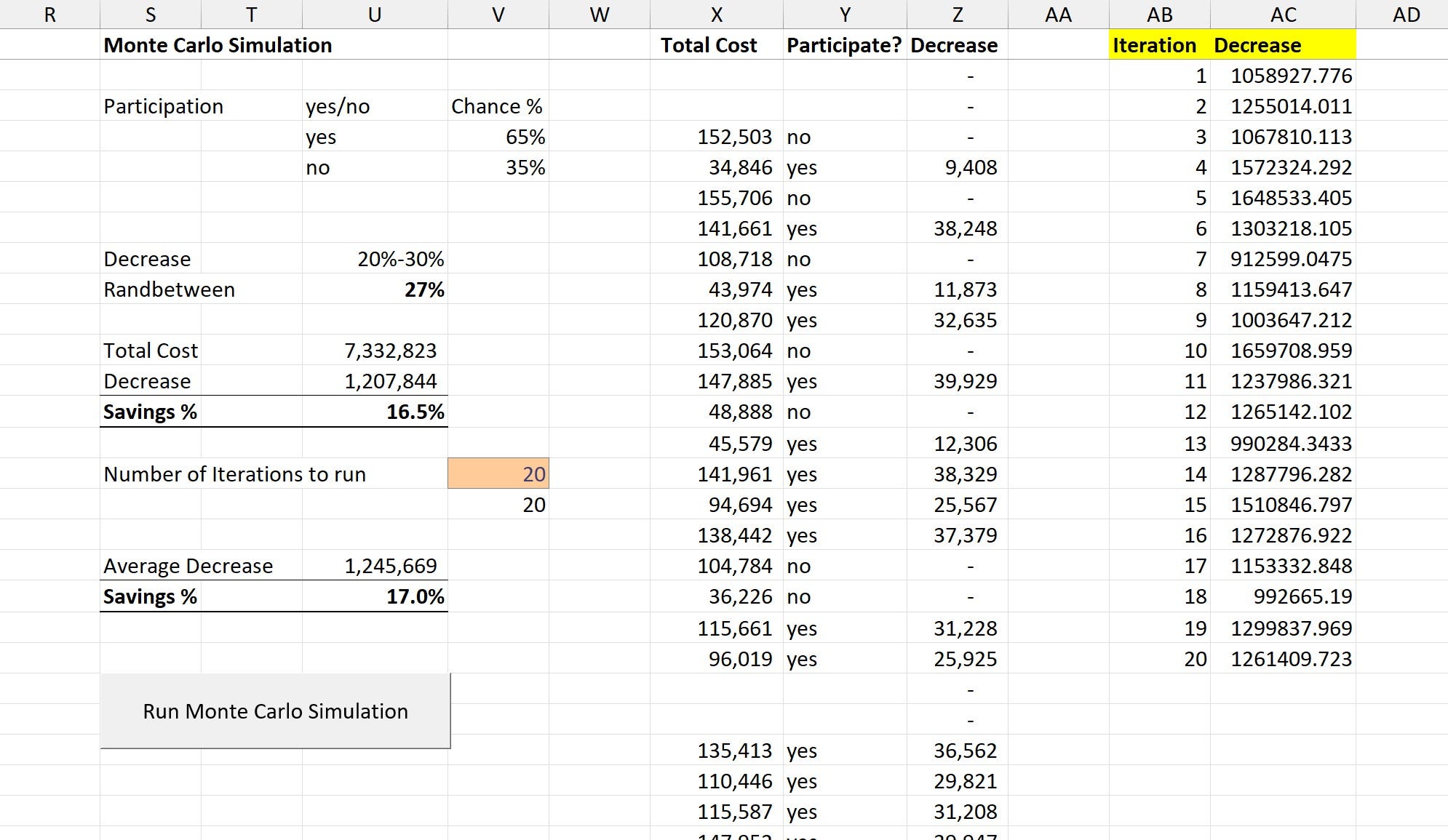Select 'Number of Iterations to run' label

234,474
